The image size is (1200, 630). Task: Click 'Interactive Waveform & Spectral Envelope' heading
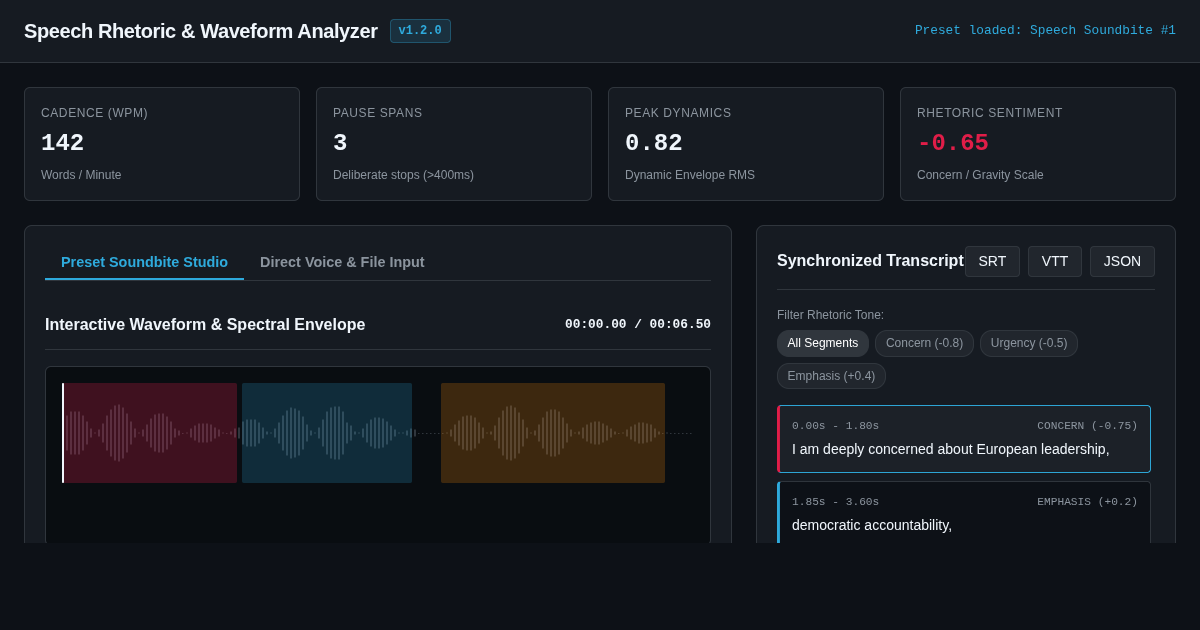205,324
